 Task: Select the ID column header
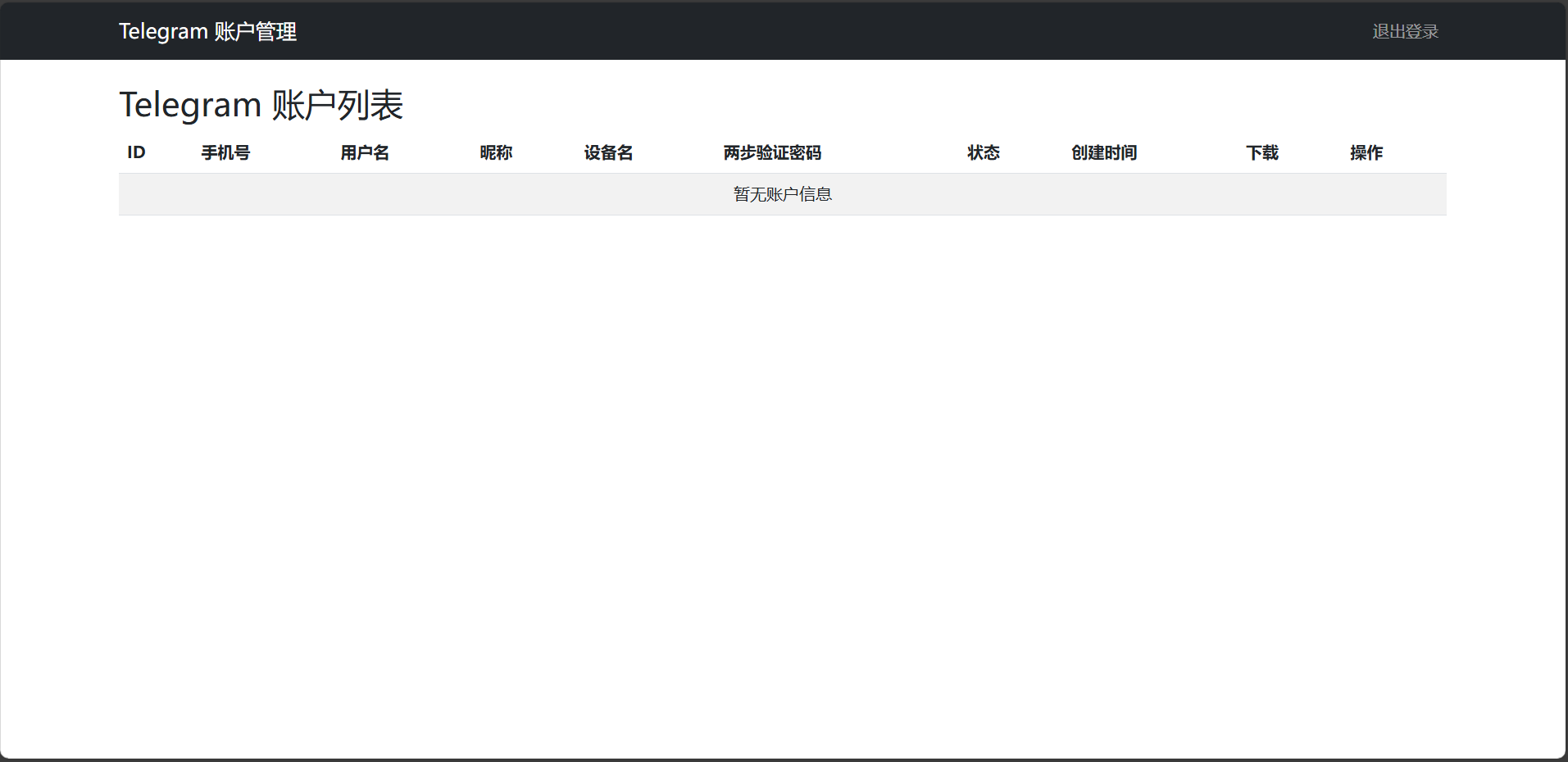pyautogui.click(x=136, y=152)
